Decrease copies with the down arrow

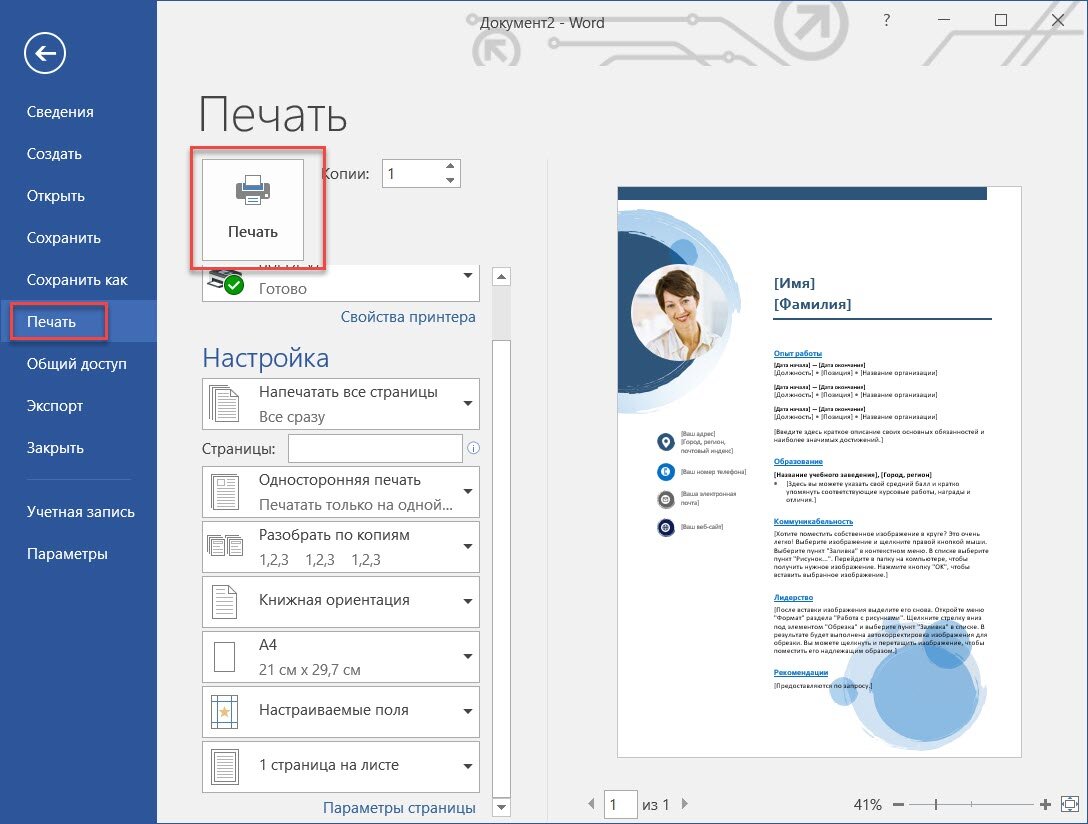[450, 180]
